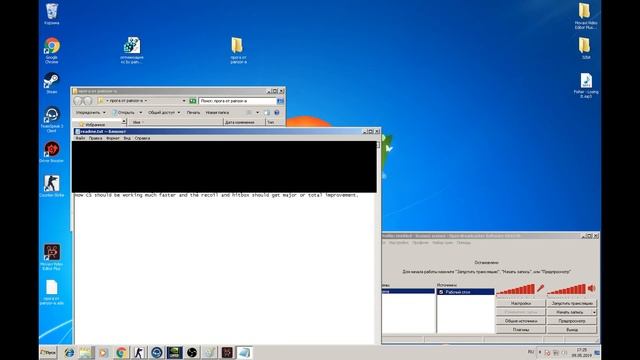
Task: Click the media player taskbar icon
Action: (103, 353)
